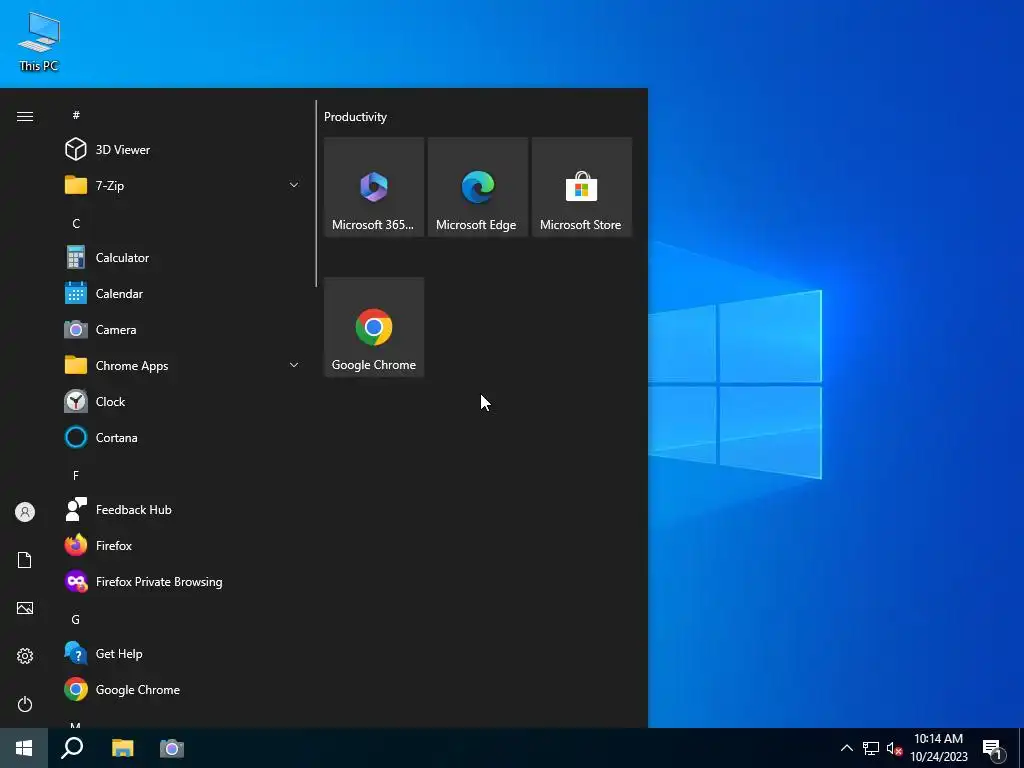Viewport: 1024px width, 768px height.
Task: Open the user account icon in Start
Action: pyautogui.click(x=25, y=512)
